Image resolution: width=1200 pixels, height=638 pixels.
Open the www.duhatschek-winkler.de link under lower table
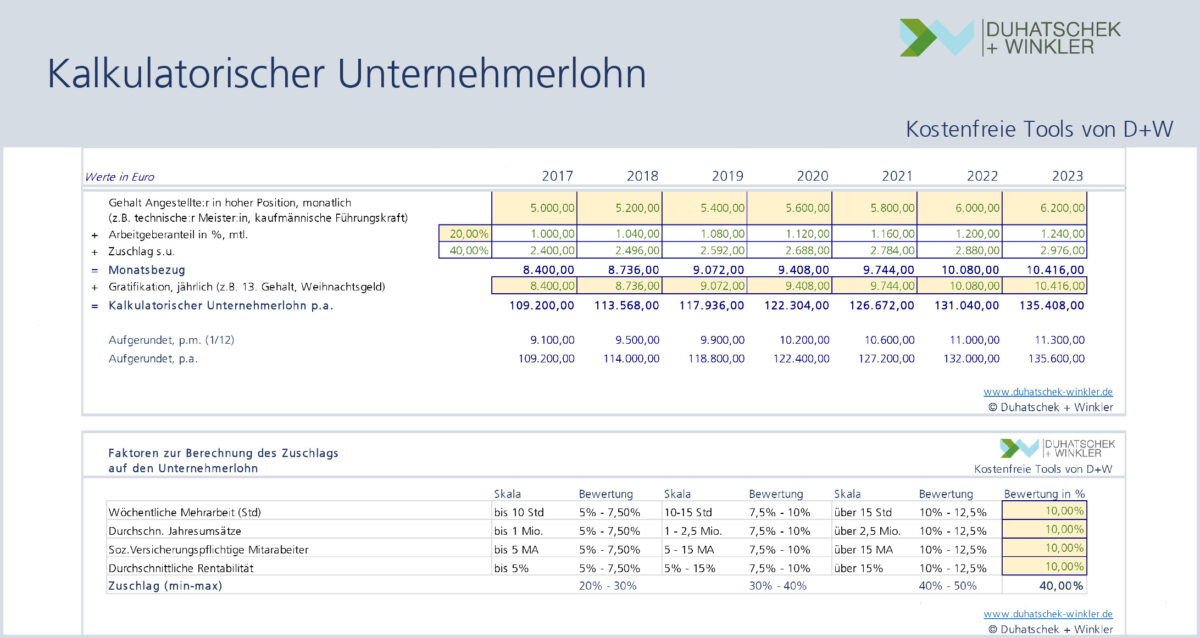1047,614
